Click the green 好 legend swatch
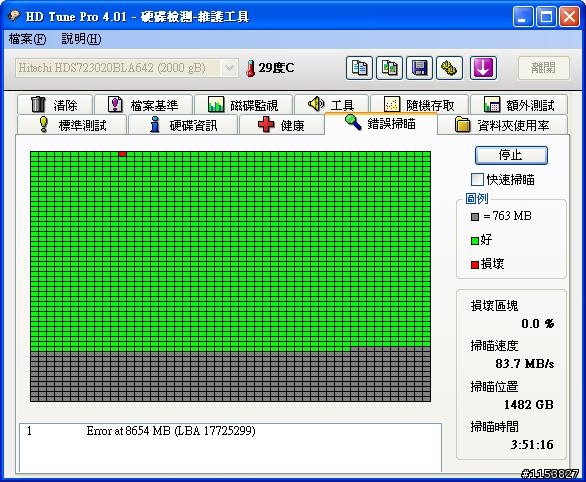The width and height of the screenshot is (586, 482). 475,241
